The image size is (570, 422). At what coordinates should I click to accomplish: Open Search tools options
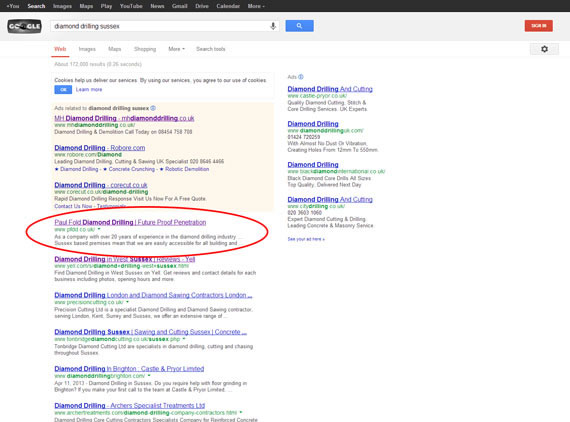(211, 49)
